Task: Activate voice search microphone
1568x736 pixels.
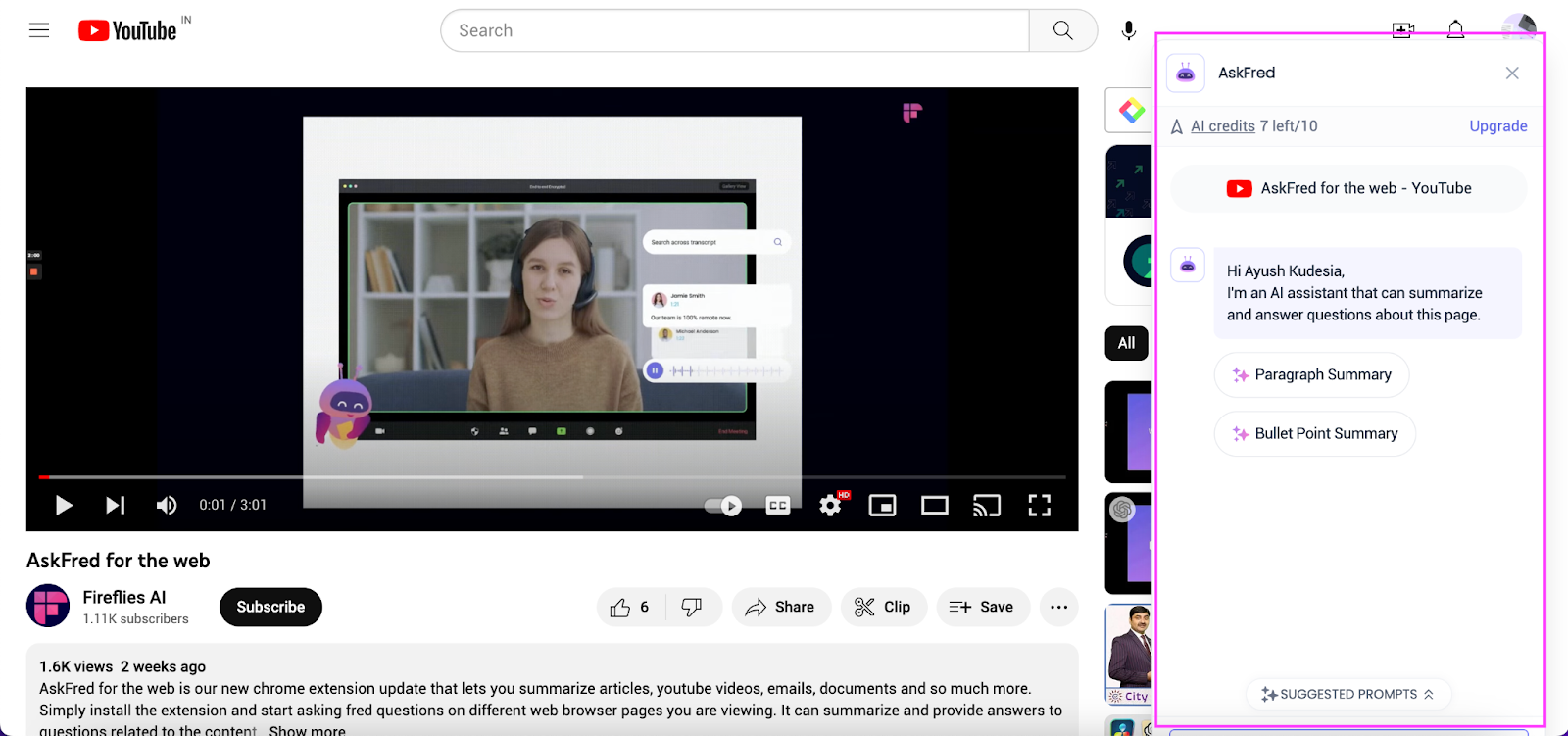Action: pos(1129,30)
